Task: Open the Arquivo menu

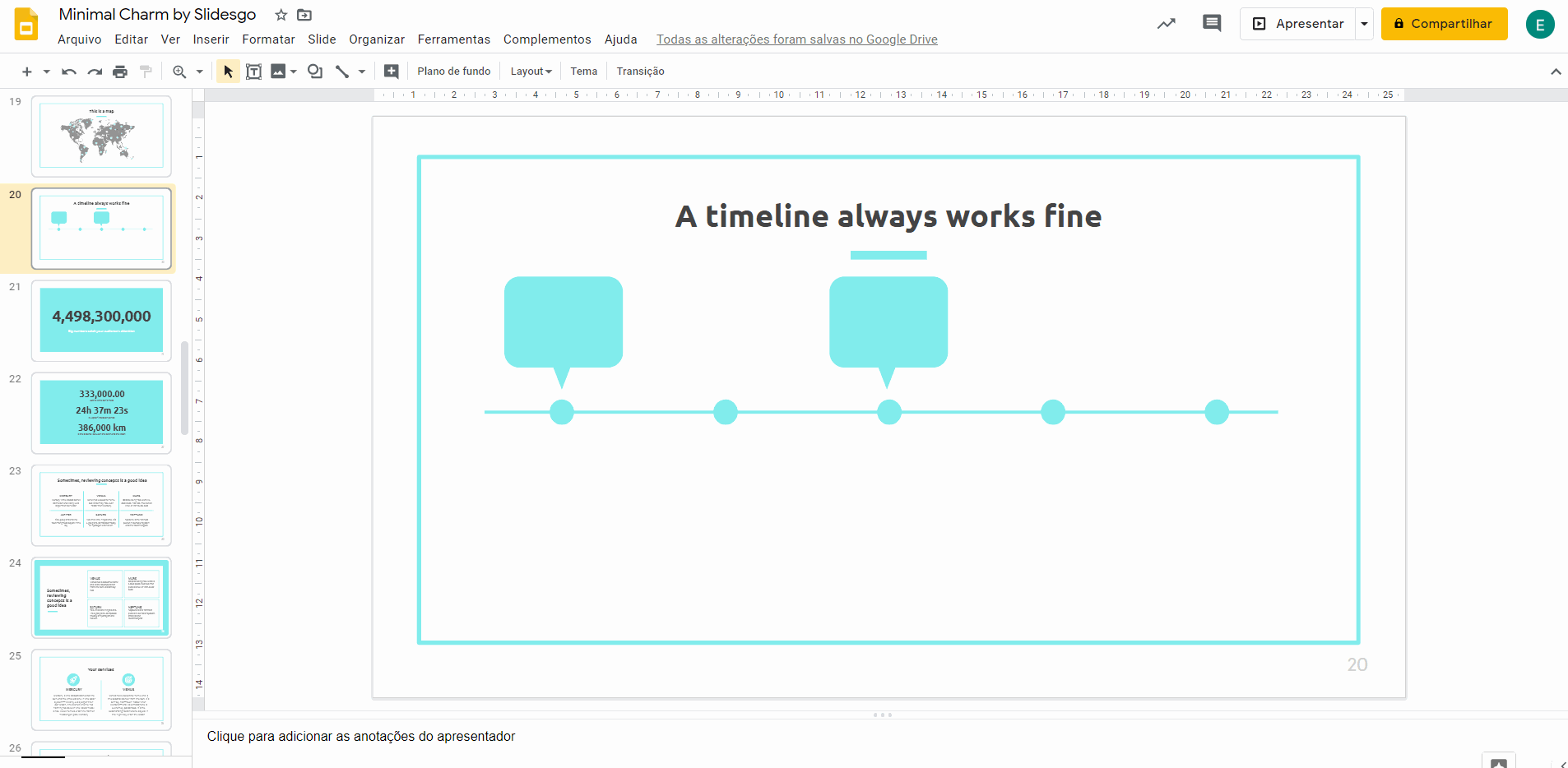Action: click(80, 39)
